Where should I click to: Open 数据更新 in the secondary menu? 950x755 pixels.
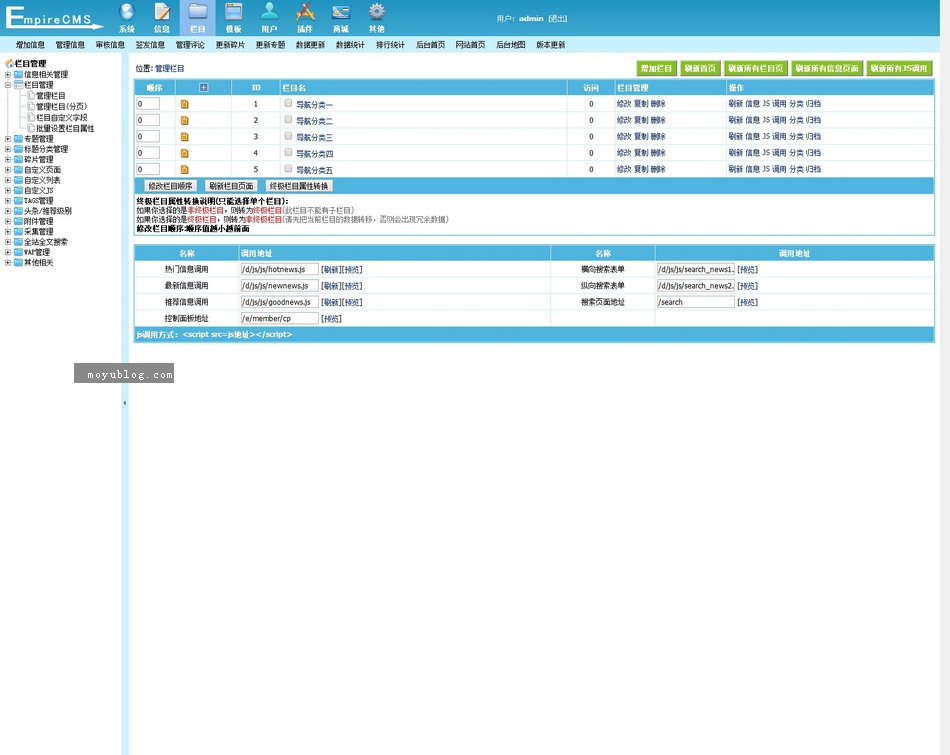[310, 45]
